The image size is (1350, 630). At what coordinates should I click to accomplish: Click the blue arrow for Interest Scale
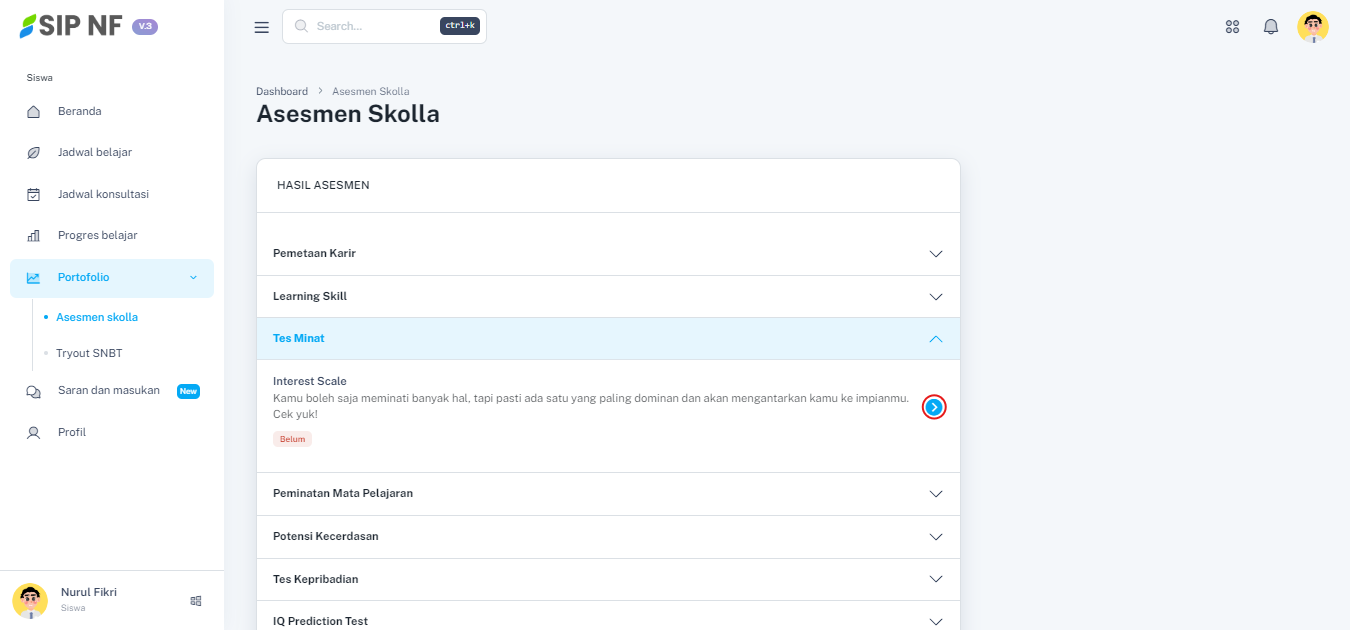click(934, 407)
